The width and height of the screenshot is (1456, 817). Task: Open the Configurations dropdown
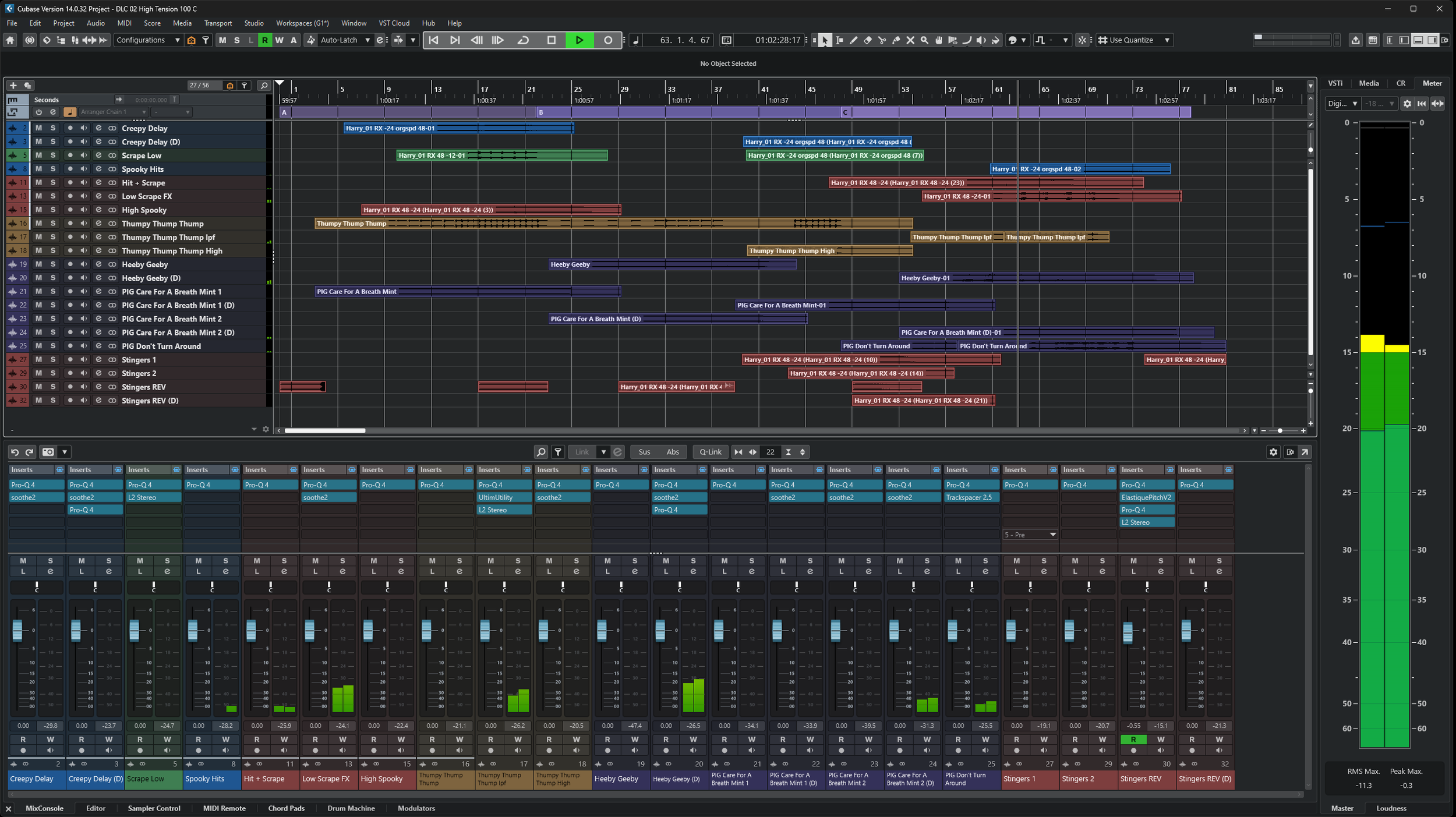click(x=148, y=40)
